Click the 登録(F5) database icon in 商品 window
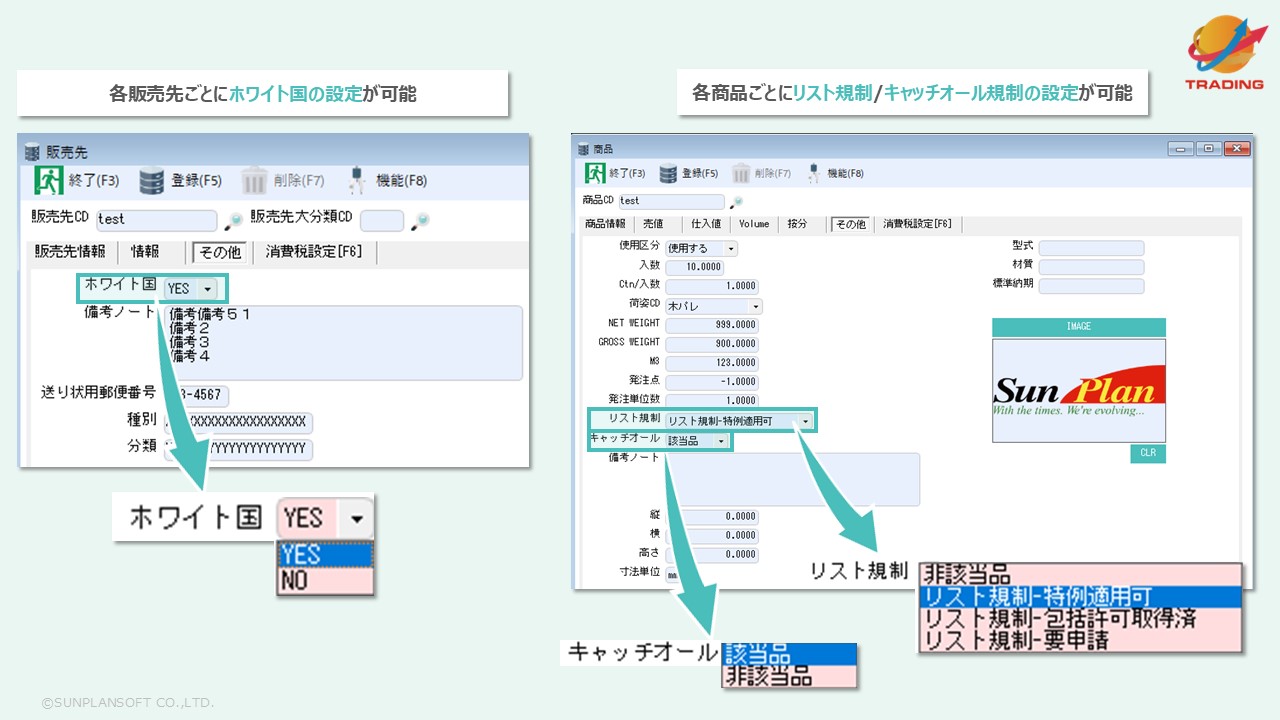The width and height of the screenshot is (1280, 720). [x=668, y=173]
